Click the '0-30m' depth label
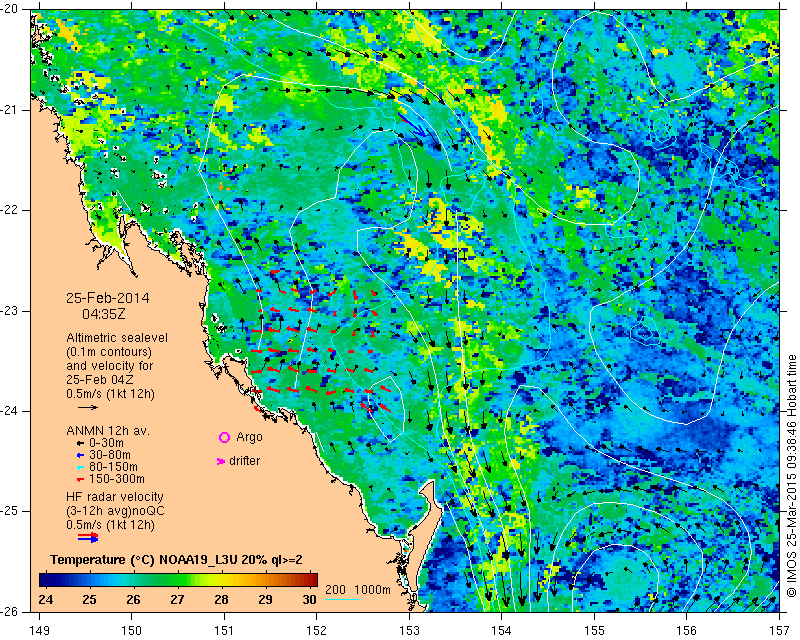 tap(106, 443)
